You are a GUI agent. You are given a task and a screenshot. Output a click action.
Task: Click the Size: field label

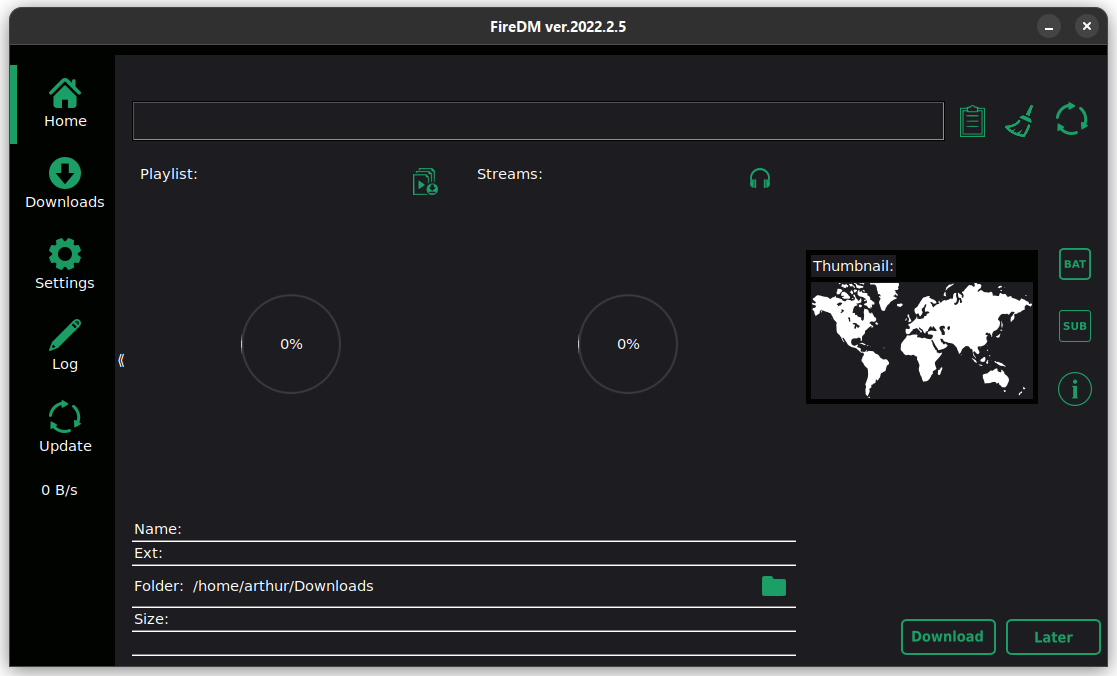151,619
